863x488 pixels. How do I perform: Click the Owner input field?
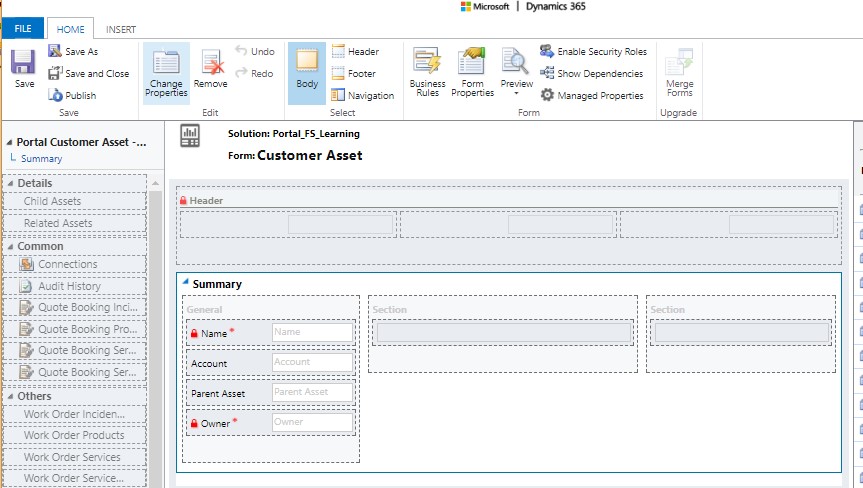(x=312, y=422)
